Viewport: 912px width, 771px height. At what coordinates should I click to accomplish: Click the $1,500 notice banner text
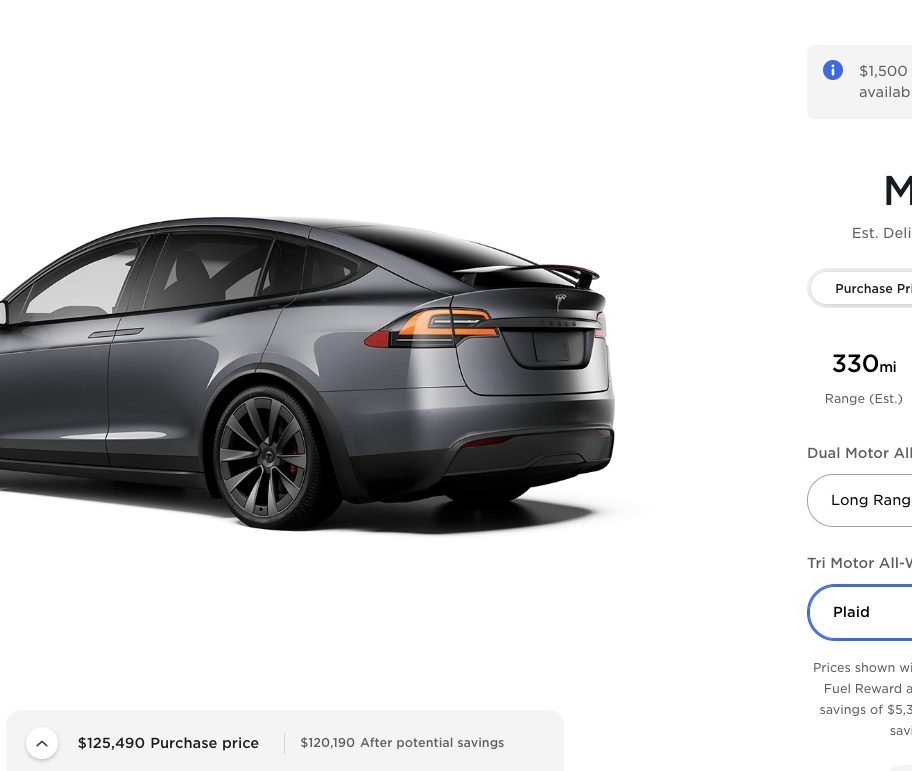coord(885,81)
